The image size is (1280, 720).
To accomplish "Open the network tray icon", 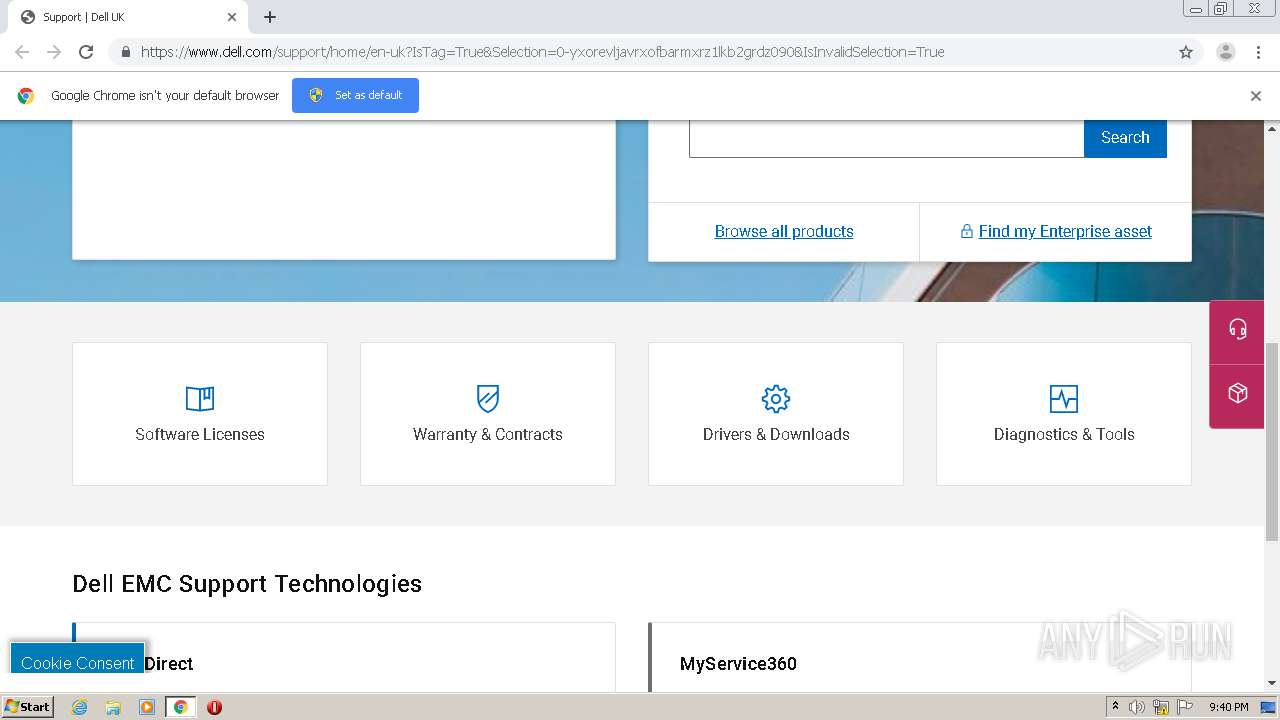I will click(x=1161, y=707).
